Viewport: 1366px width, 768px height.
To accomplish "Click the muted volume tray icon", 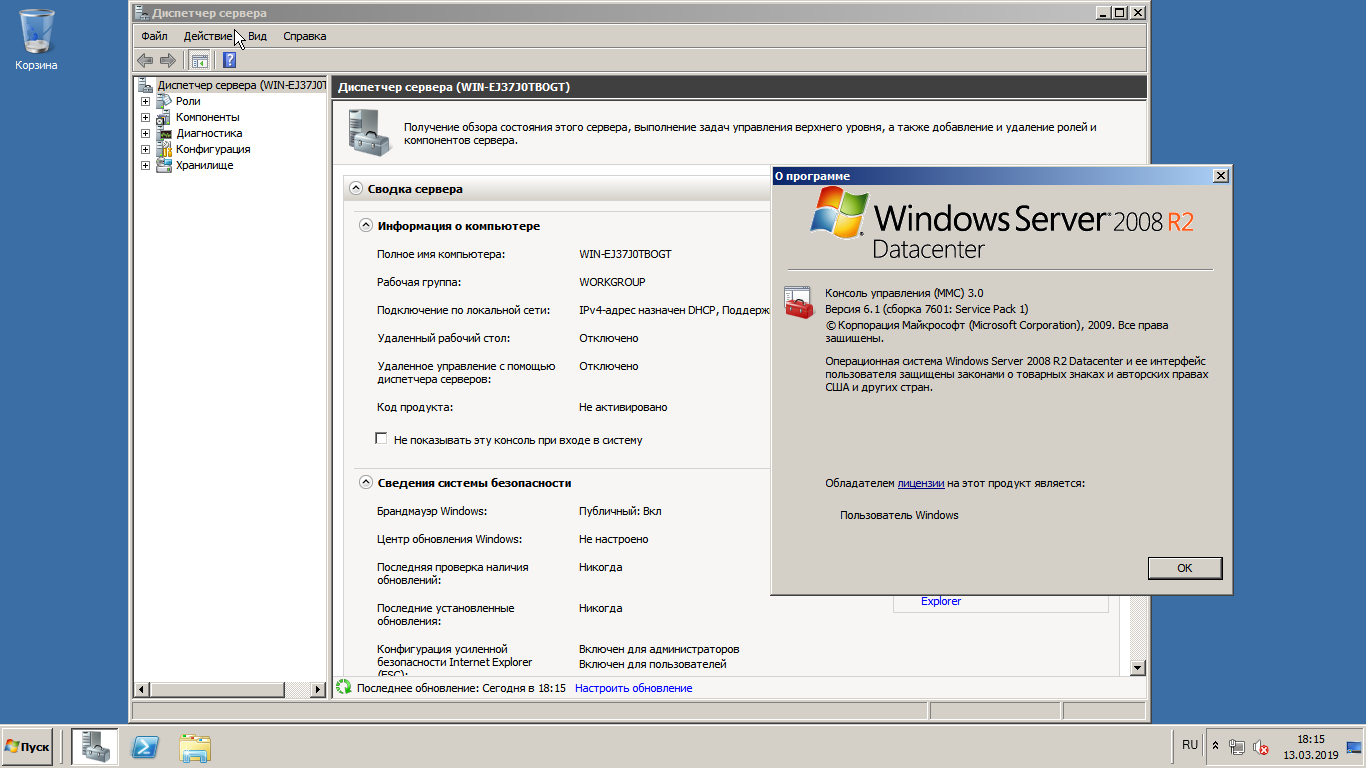I will (x=1261, y=746).
